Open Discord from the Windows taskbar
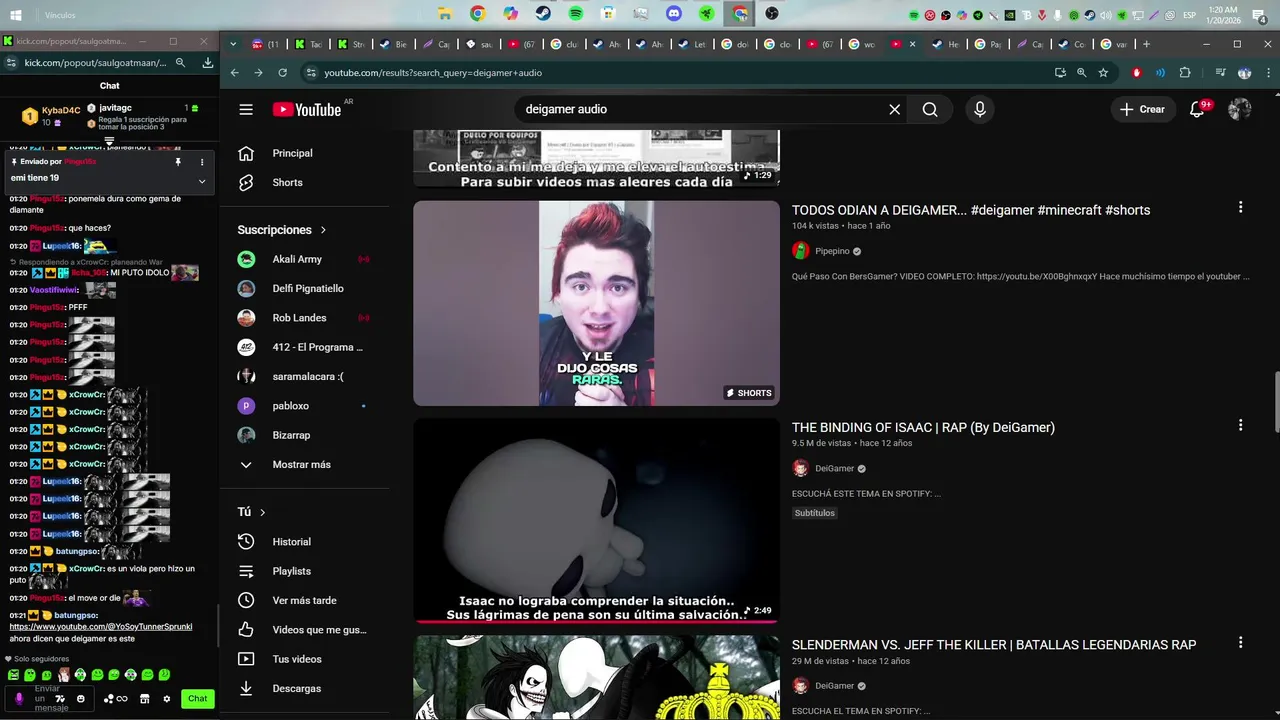Image resolution: width=1280 pixels, height=720 pixels. click(x=674, y=14)
